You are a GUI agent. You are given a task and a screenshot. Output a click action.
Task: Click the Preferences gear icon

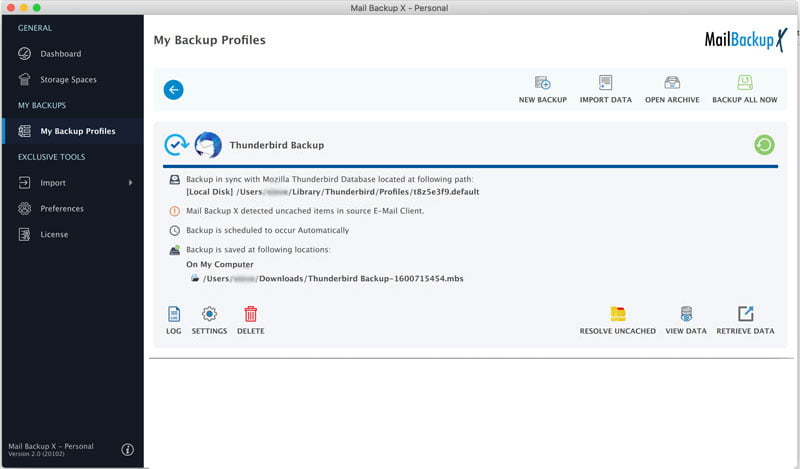(x=24, y=209)
